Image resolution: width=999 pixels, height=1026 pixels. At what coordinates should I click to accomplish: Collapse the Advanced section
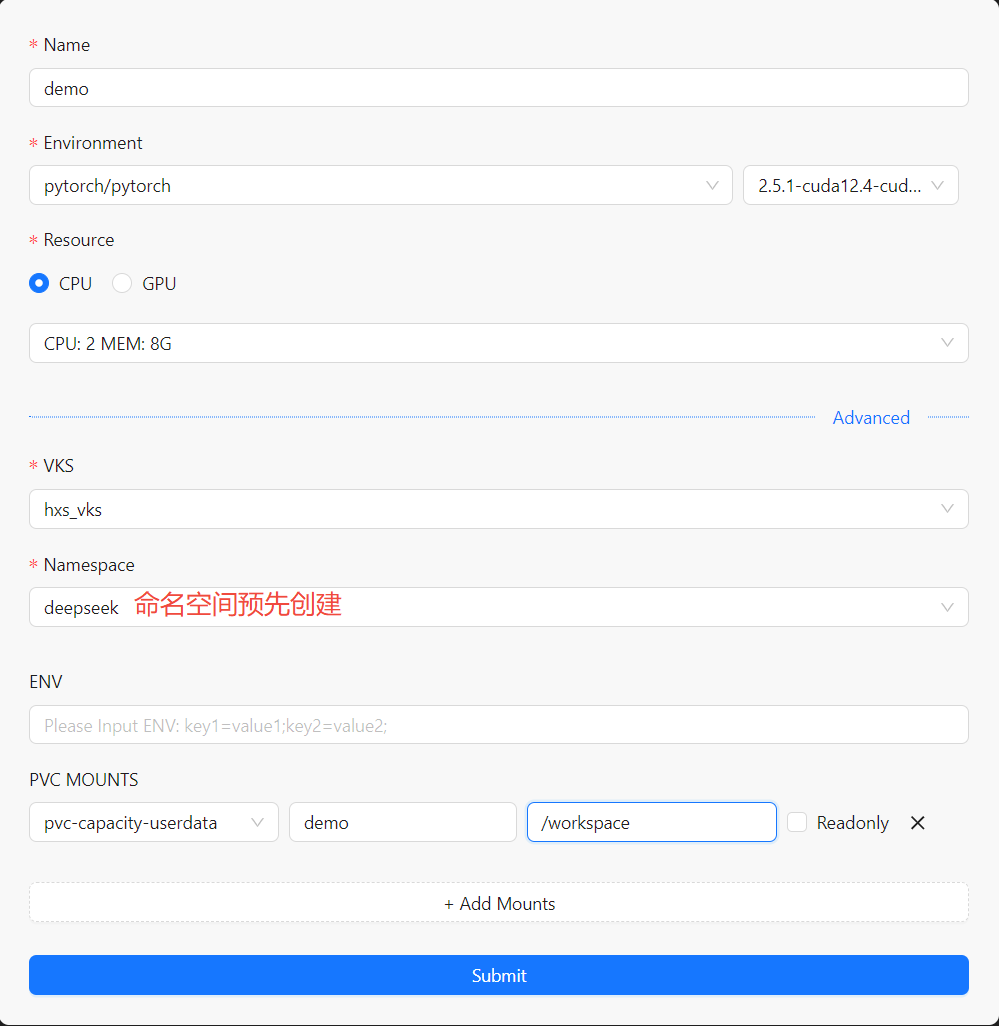tap(871, 418)
